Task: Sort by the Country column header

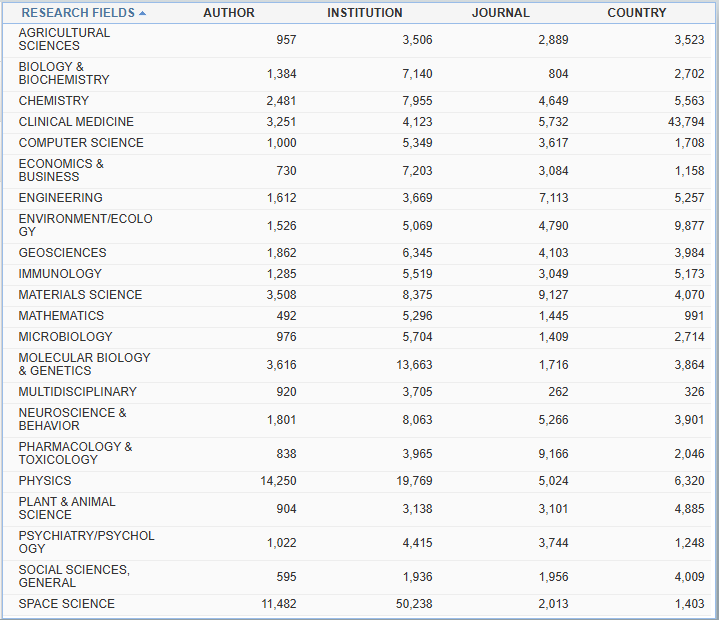Action: pos(637,13)
